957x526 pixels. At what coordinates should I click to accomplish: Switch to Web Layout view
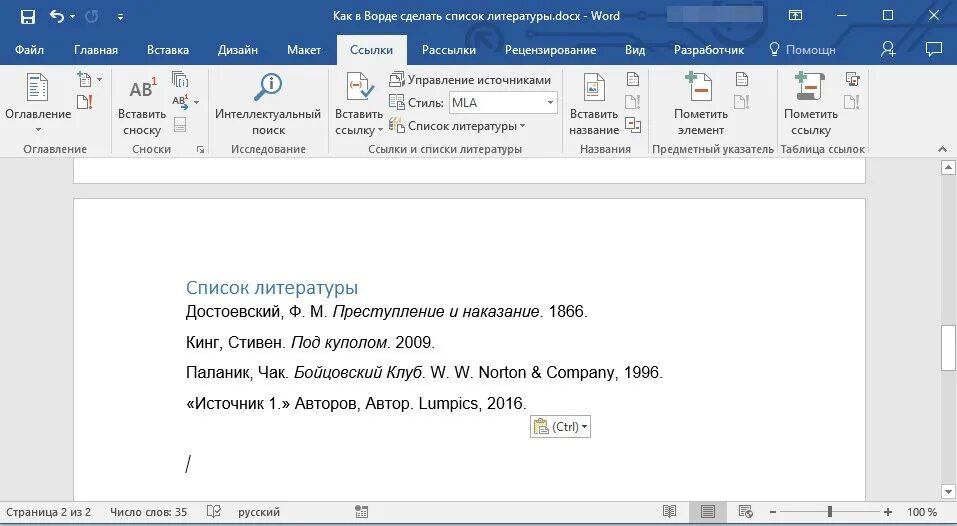coord(745,512)
